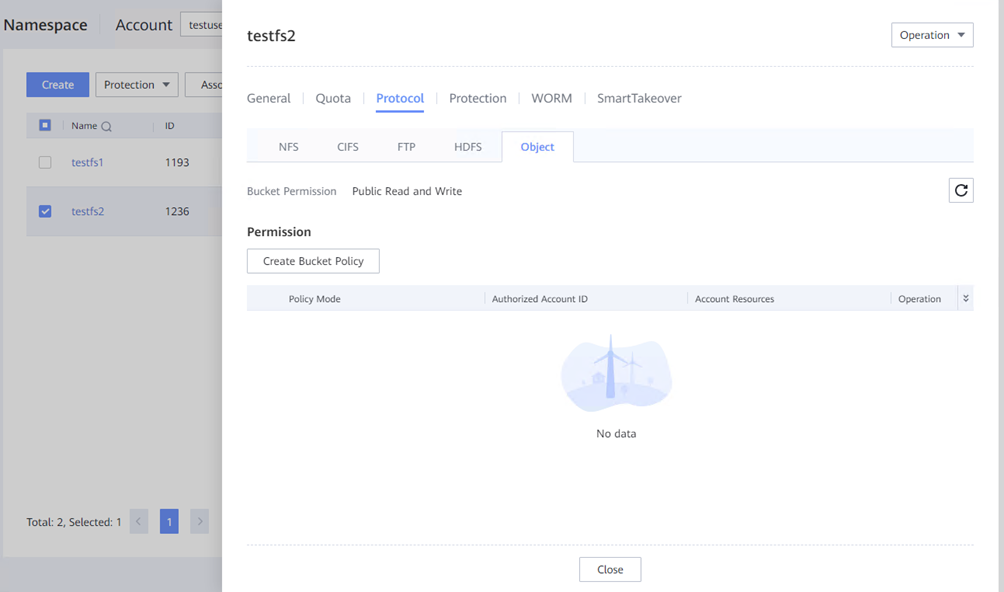Open the Operation dropdown menu
The image size is (1004, 592).
pos(931,35)
